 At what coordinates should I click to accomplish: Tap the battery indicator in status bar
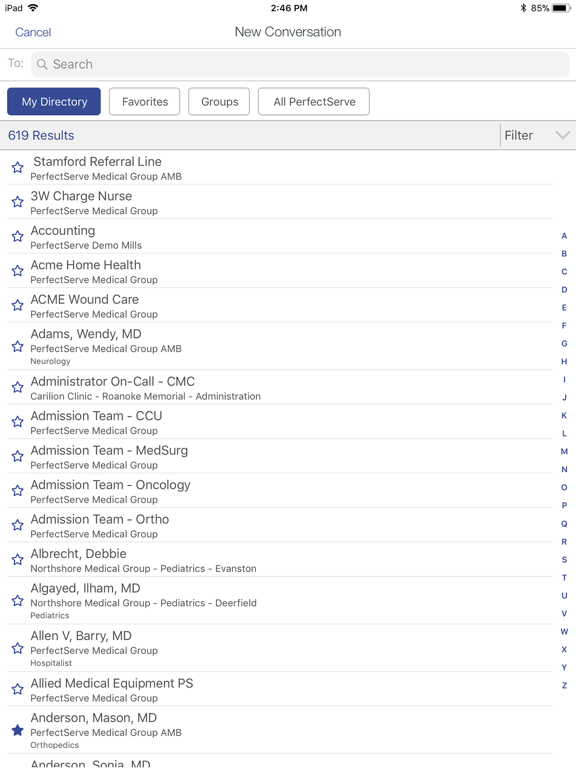pyautogui.click(x=561, y=8)
